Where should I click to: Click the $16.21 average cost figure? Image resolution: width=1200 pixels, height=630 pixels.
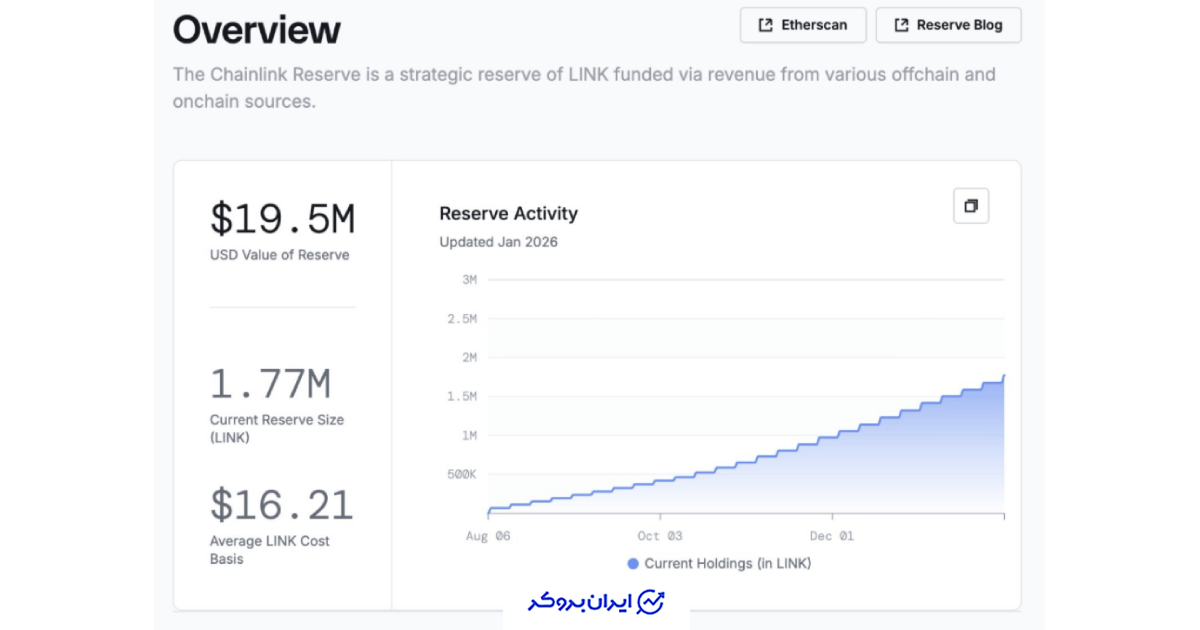[x=281, y=505]
